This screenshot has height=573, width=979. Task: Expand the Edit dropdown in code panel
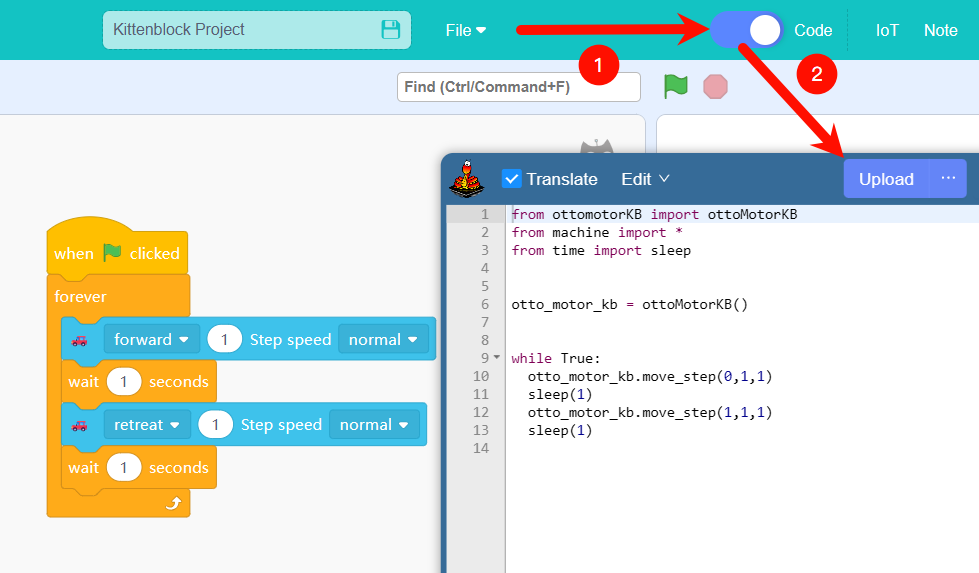[x=645, y=179]
